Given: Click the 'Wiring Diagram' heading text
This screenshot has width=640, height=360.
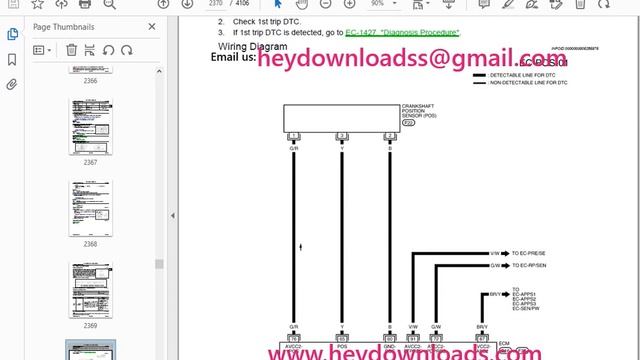Looking at the screenshot, I should pyautogui.click(x=253, y=47).
